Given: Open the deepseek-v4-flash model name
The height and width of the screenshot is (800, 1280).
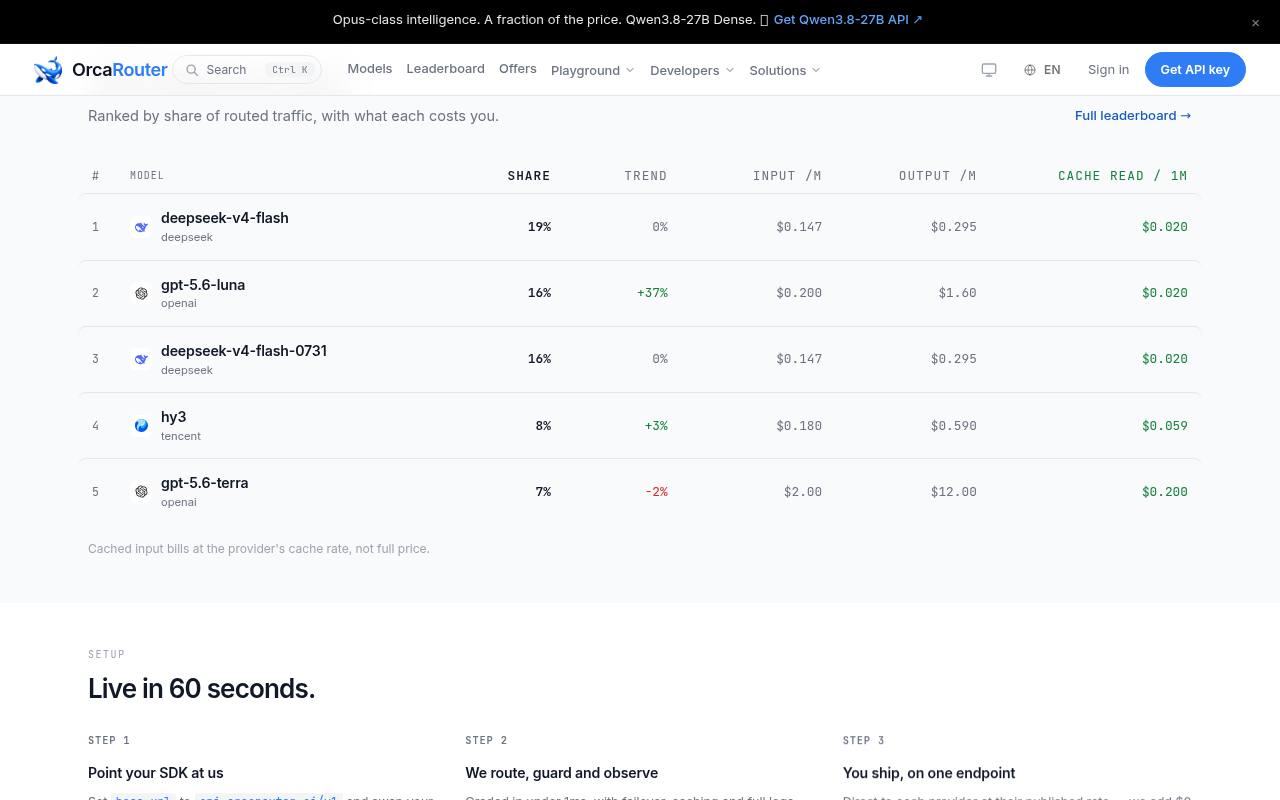Looking at the screenshot, I should [225, 218].
